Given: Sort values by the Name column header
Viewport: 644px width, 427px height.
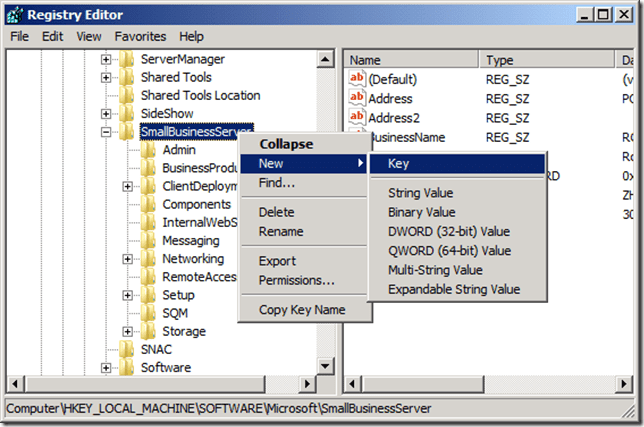Looking at the screenshot, I should coord(411,60).
